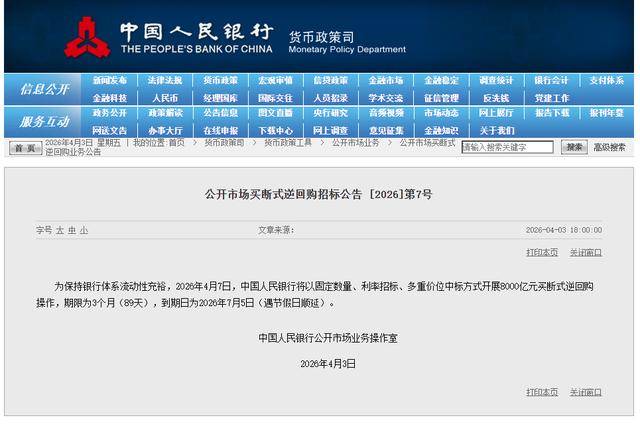Open the 货币政策 navigation item

[x=220, y=81]
